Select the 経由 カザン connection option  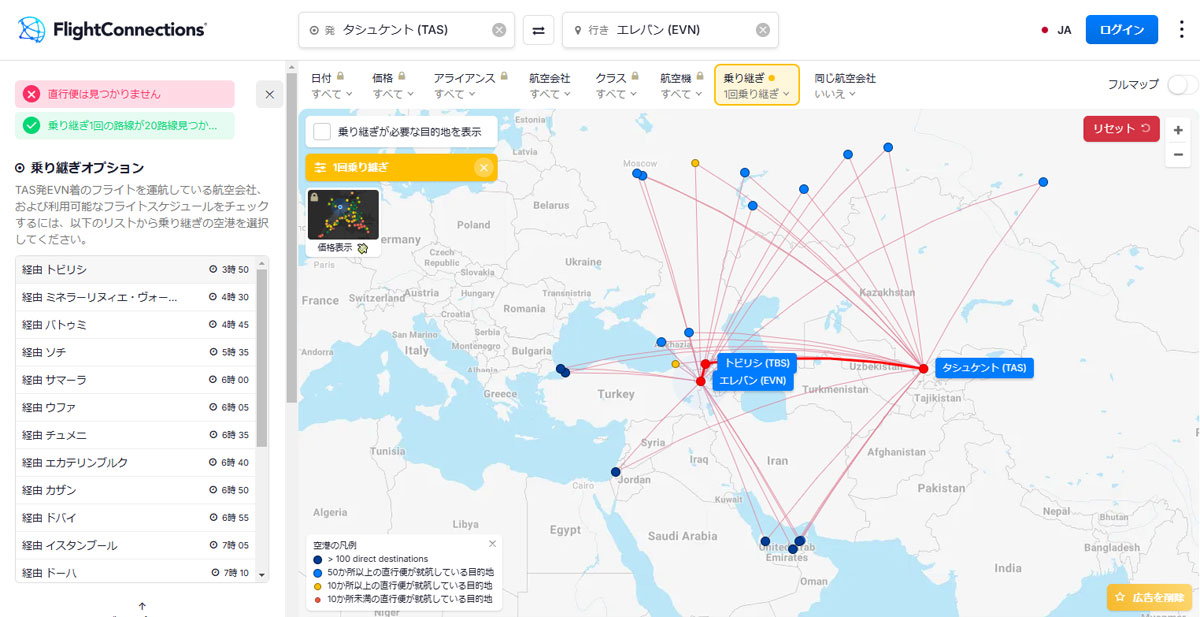[x=136, y=490]
